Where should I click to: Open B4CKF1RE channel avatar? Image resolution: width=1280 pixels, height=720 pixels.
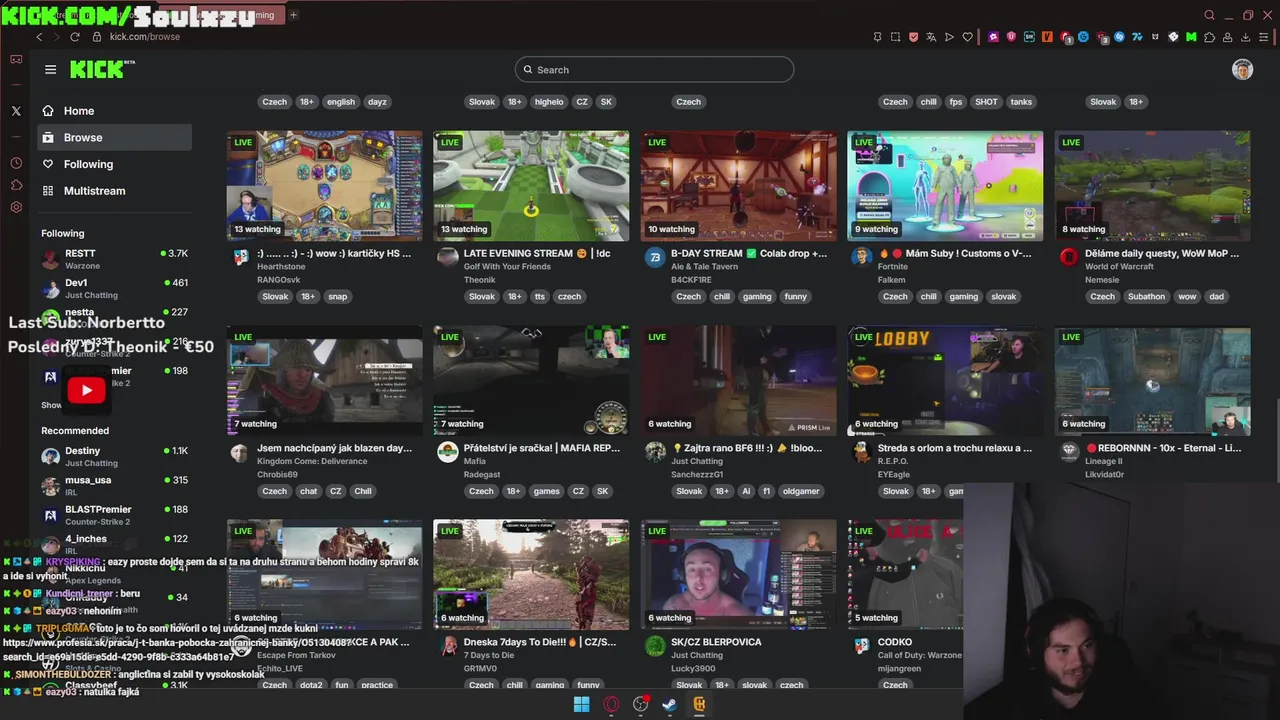[655, 257]
